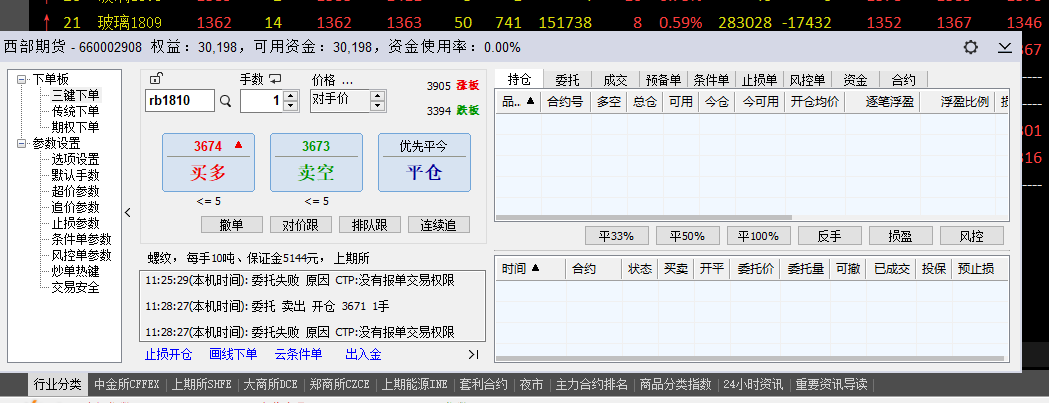Screen dimensions: 1049x403
Task: Click the small icon next to 手数 label
Action: tap(275, 79)
